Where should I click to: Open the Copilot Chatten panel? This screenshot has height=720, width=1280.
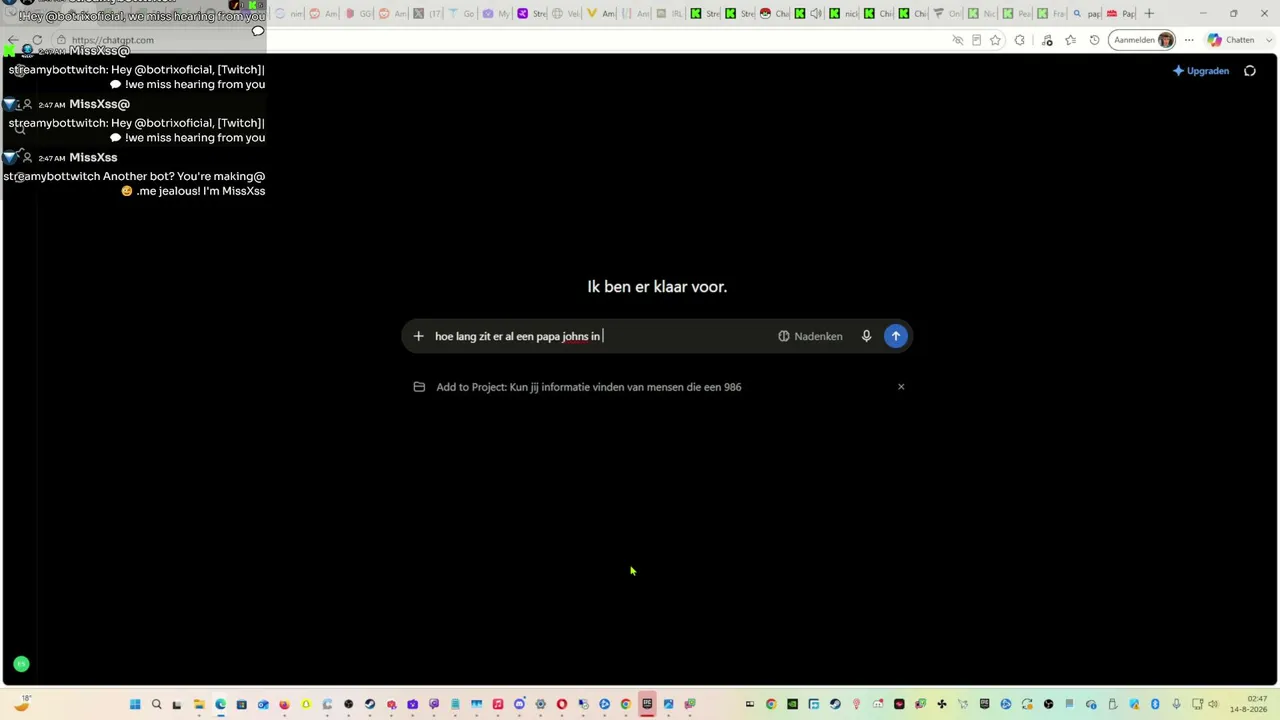pos(1230,40)
